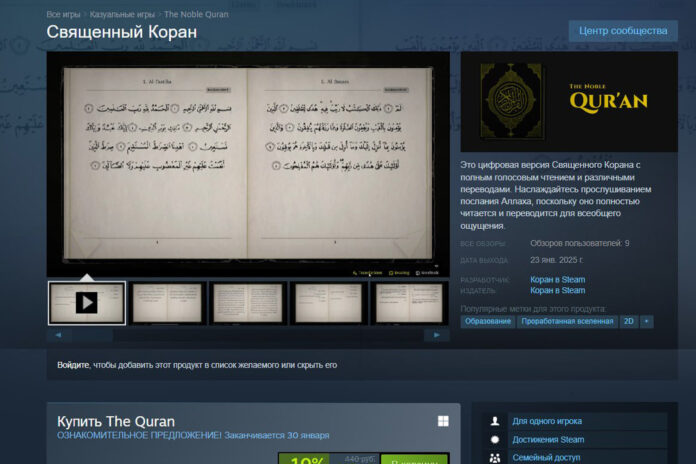Select the second screenshot thumbnail
Image resolution: width=696 pixels, height=464 pixels.
(x=167, y=302)
